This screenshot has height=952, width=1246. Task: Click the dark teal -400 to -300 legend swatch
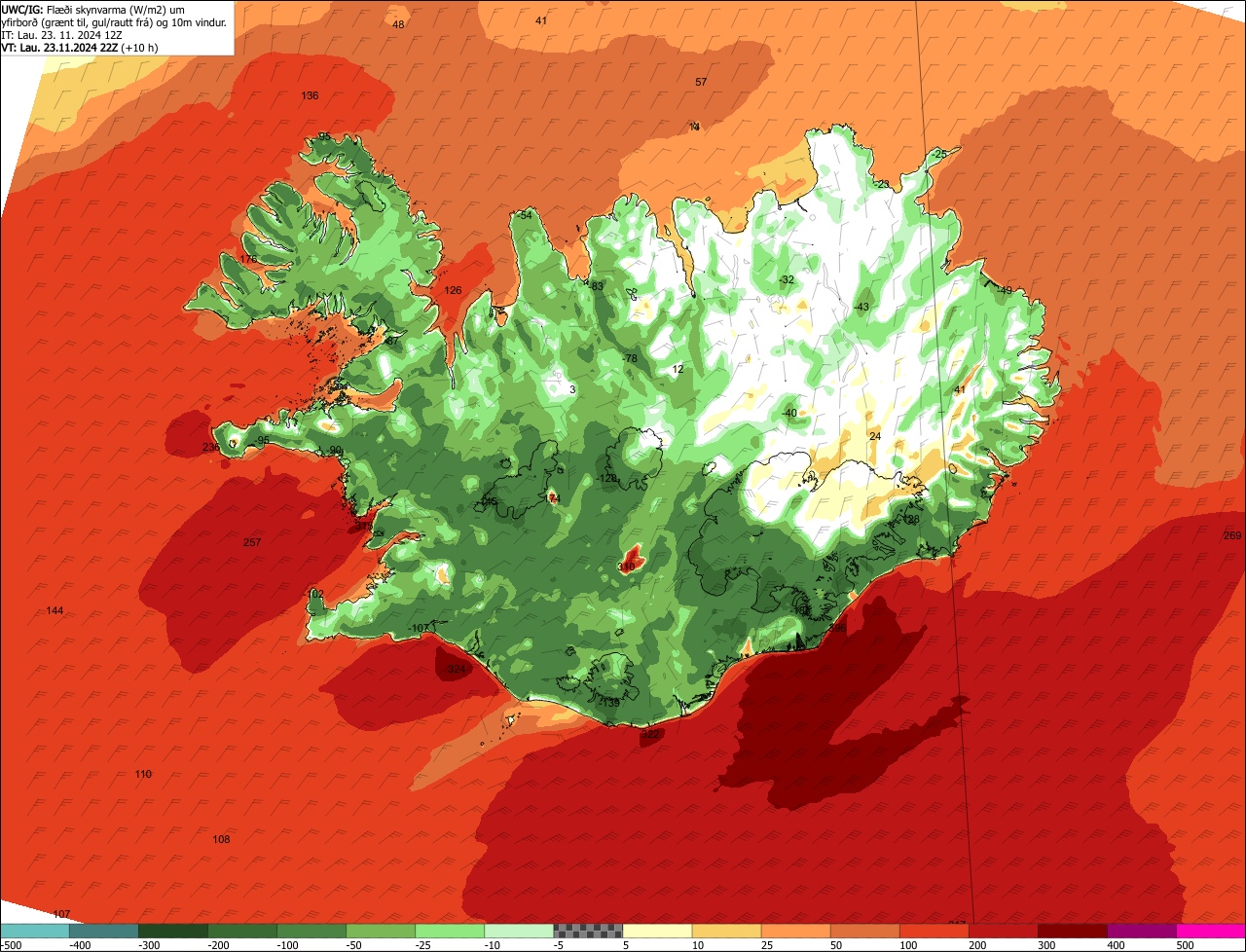[103, 931]
